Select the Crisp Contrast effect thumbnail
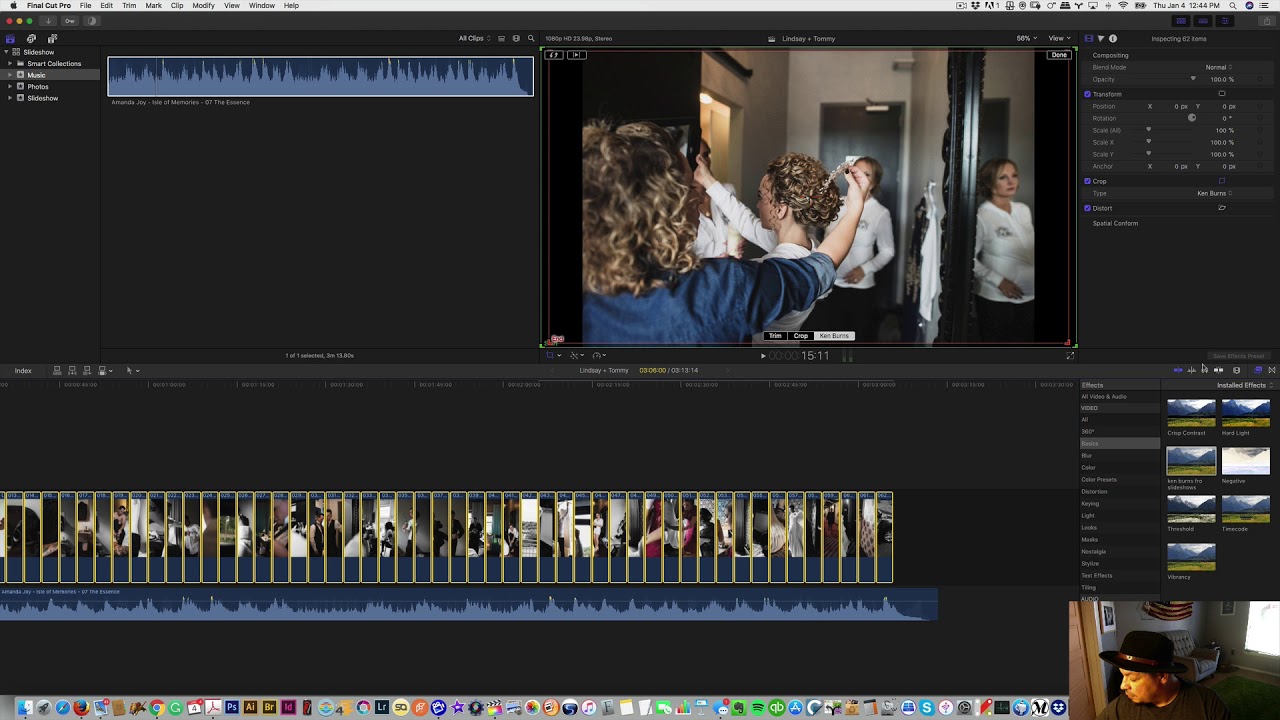 [1191, 413]
